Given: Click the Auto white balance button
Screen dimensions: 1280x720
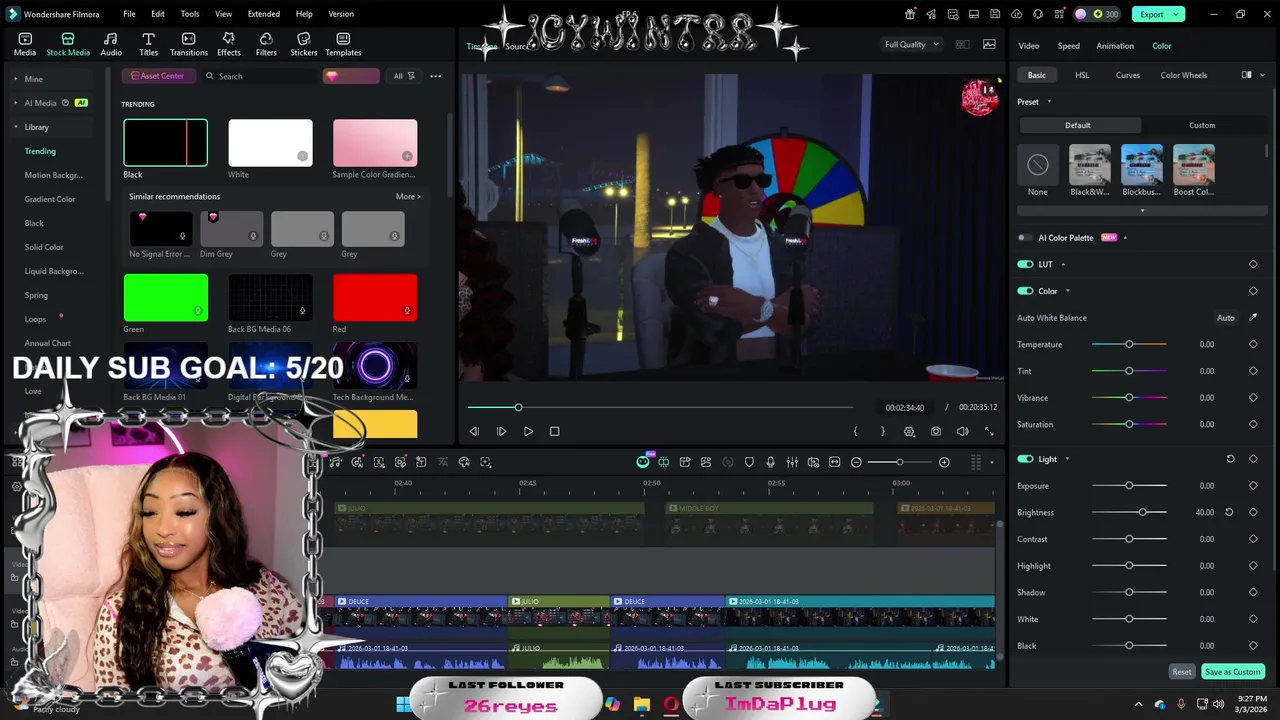Looking at the screenshot, I should pos(1226,318).
